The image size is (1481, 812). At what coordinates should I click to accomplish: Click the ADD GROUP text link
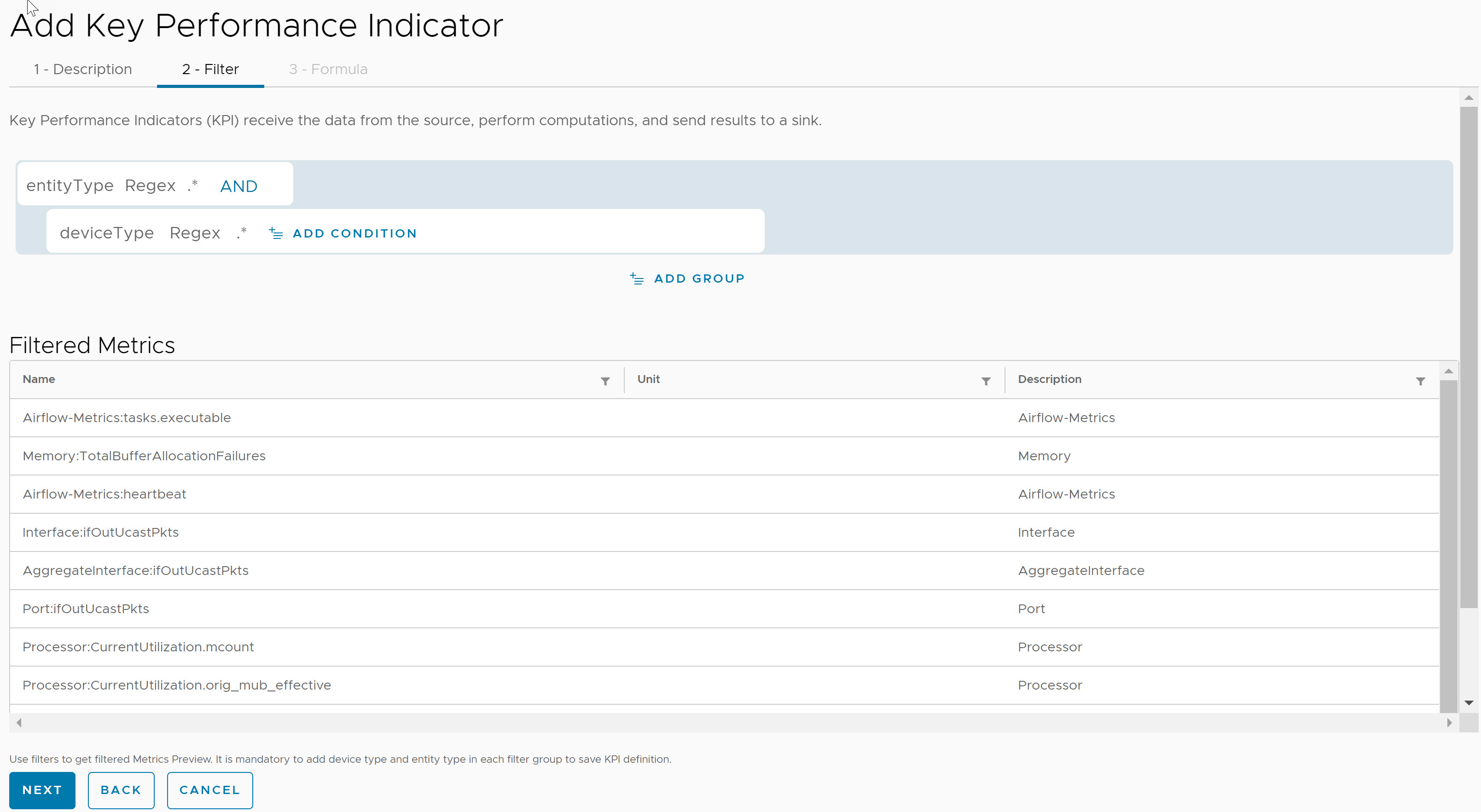(x=700, y=278)
